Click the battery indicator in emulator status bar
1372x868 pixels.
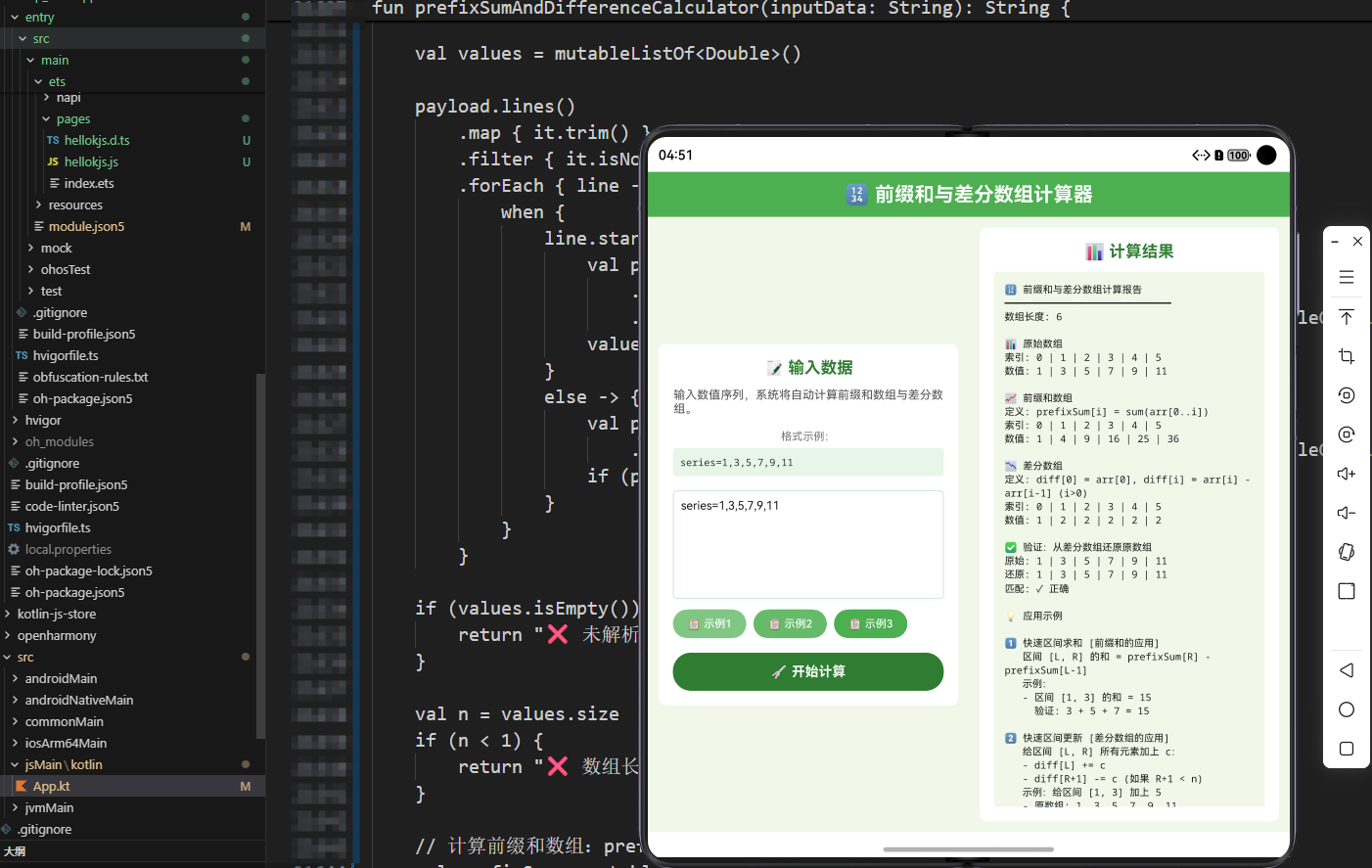point(1239,156)
